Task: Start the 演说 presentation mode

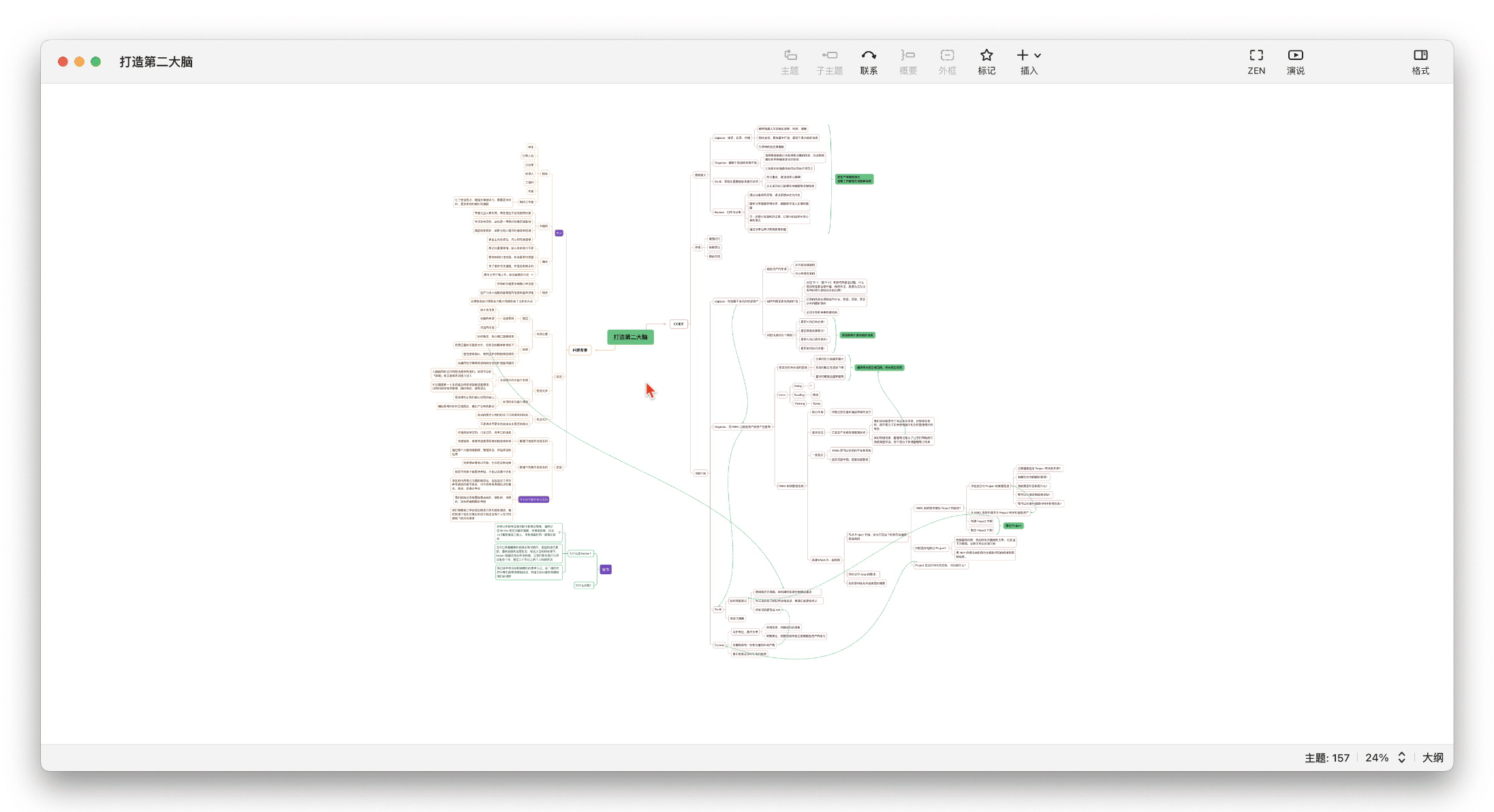Action: (x=1296, y=55)
